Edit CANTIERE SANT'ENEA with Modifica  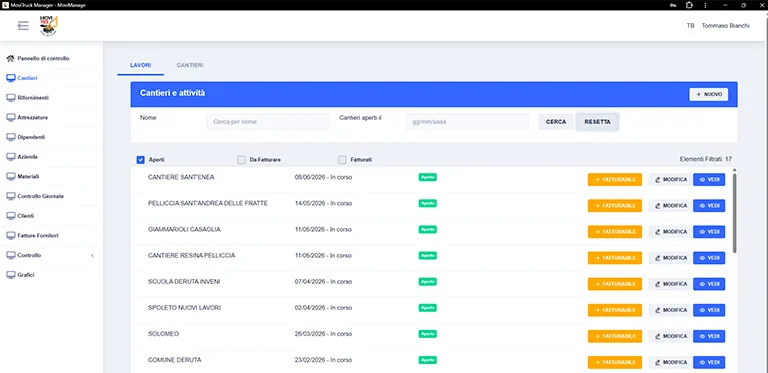point(671,180)
